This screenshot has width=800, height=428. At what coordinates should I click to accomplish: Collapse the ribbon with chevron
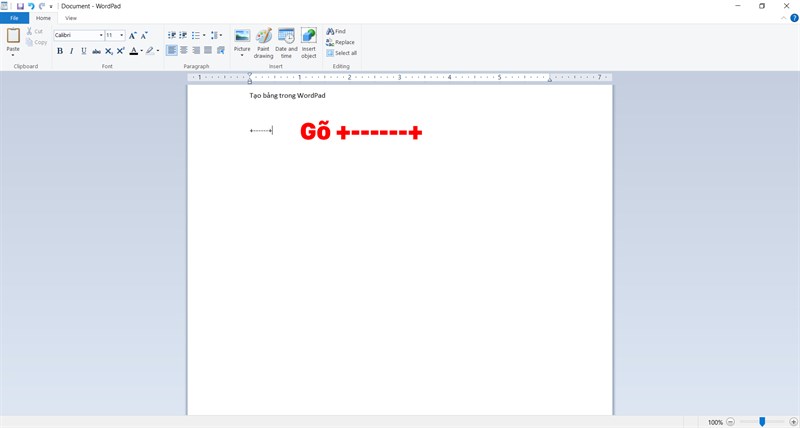784,18
